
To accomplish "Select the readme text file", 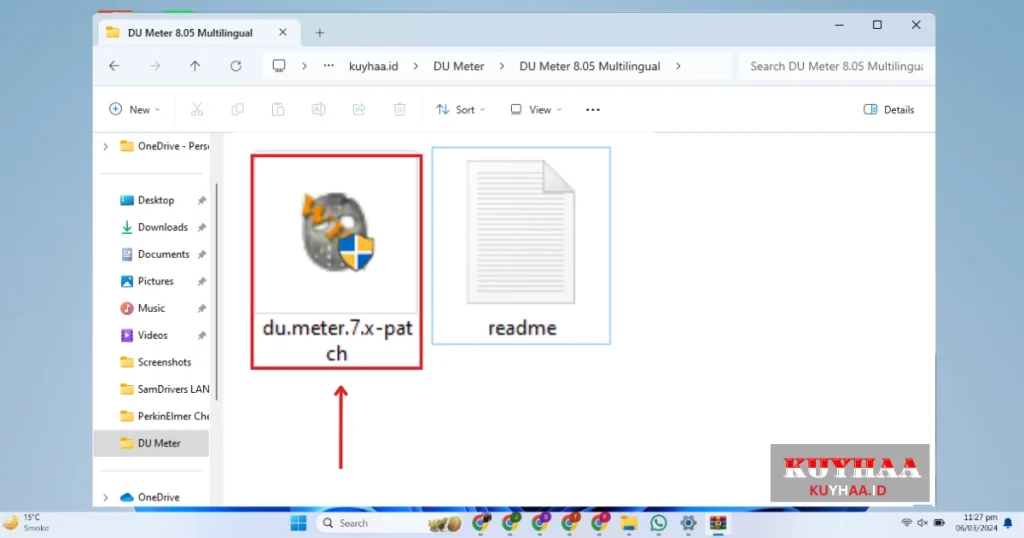I will 521,245.
